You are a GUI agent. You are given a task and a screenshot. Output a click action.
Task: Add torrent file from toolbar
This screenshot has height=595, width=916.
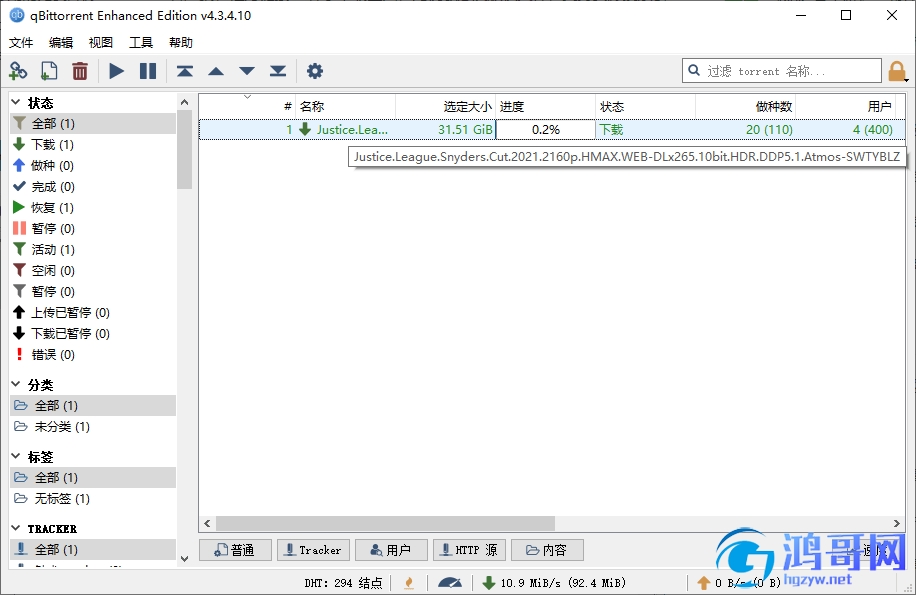[49, 71]
